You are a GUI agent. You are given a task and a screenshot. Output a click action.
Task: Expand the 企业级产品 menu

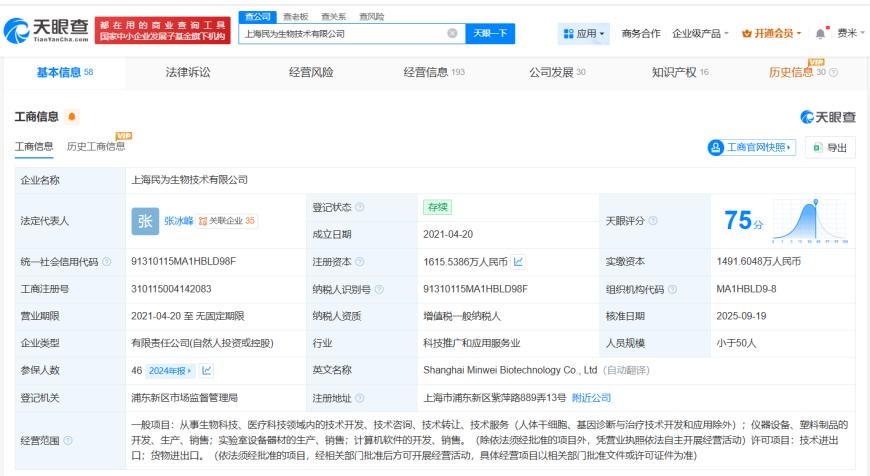700,34
